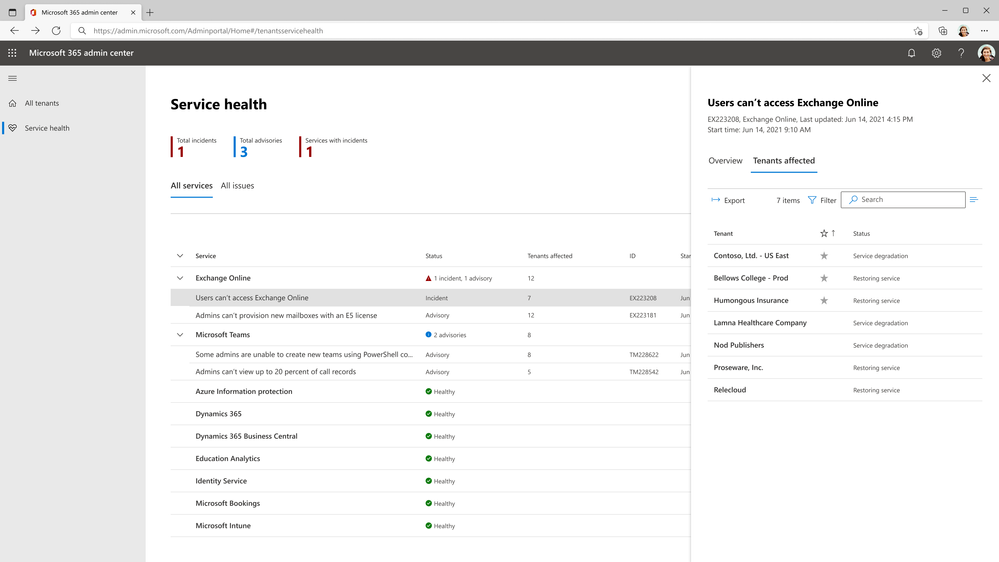This screenshot has width=999, height=562.
Task: Collapse the Microsoft Teams group
Action: coord(180,335)
